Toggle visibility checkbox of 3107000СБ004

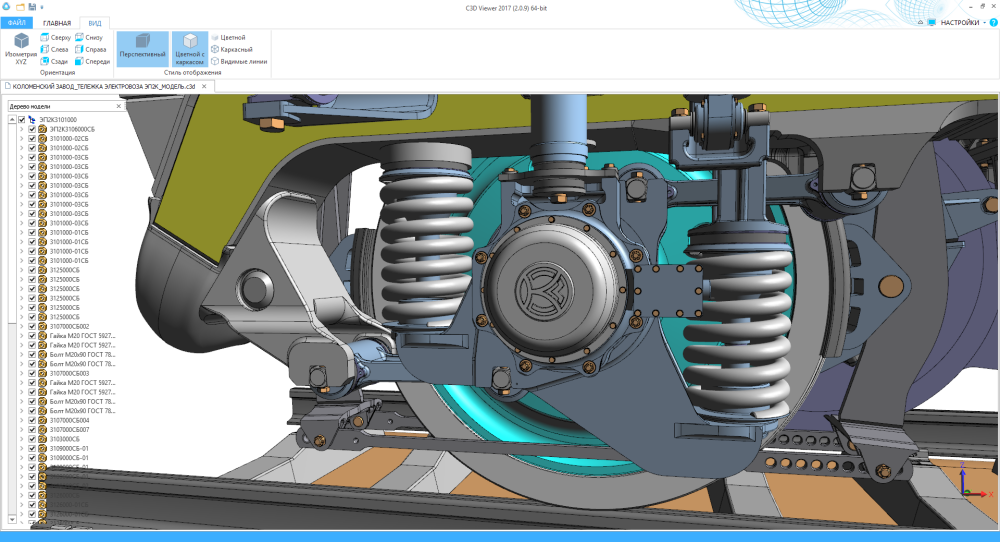pos(32,420)
